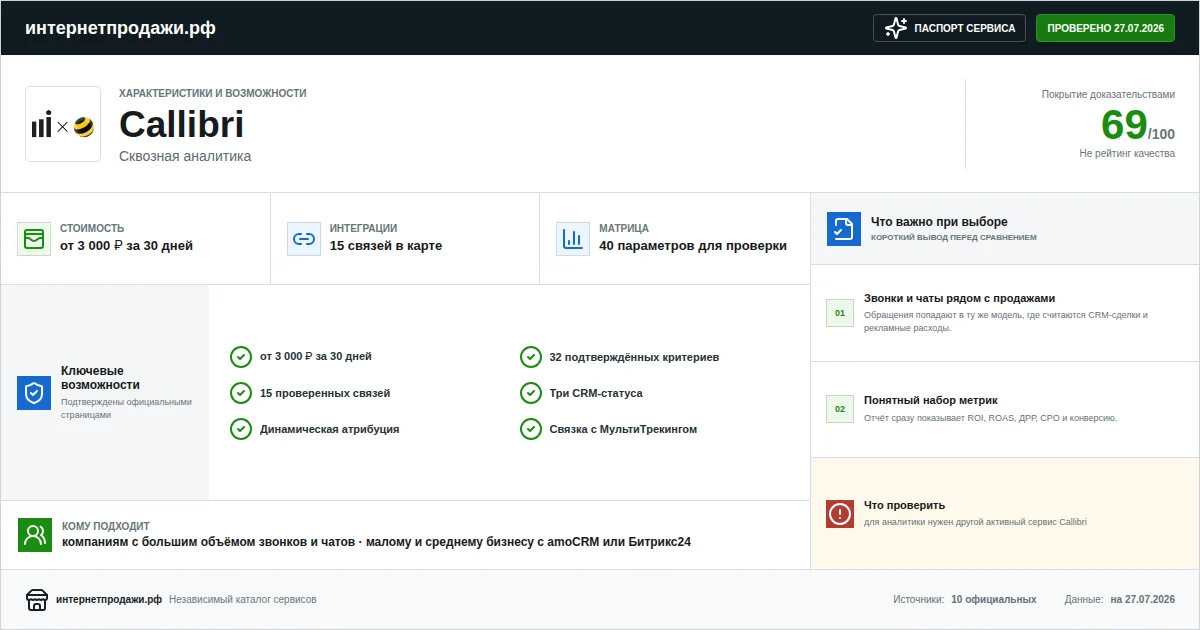This screenshot has height=630, width=1200.
Task: Click the Callibri logo thumbnail
Action: [x=63, y=124]
